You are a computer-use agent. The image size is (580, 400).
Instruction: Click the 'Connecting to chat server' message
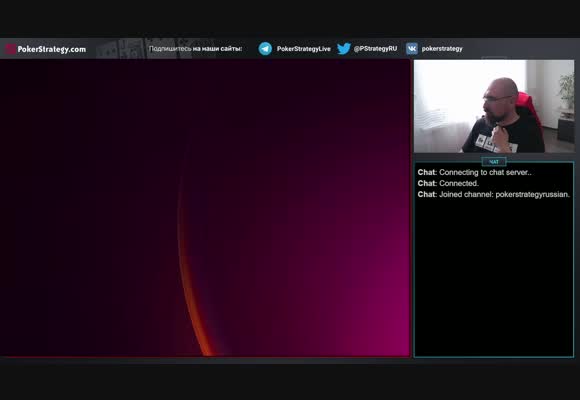(475, 172)
